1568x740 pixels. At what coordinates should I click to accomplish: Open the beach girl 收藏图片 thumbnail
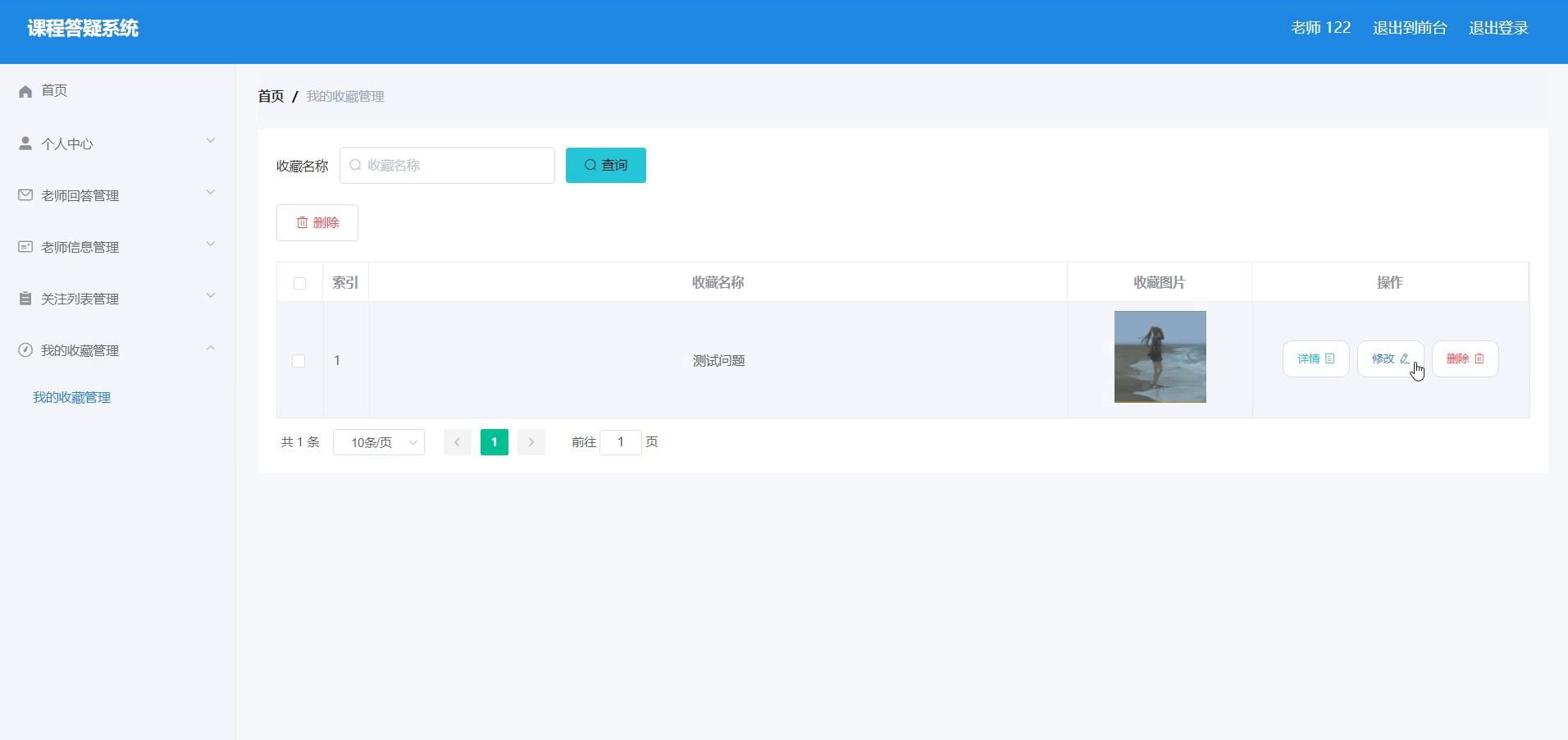[x=1160, y=357]
